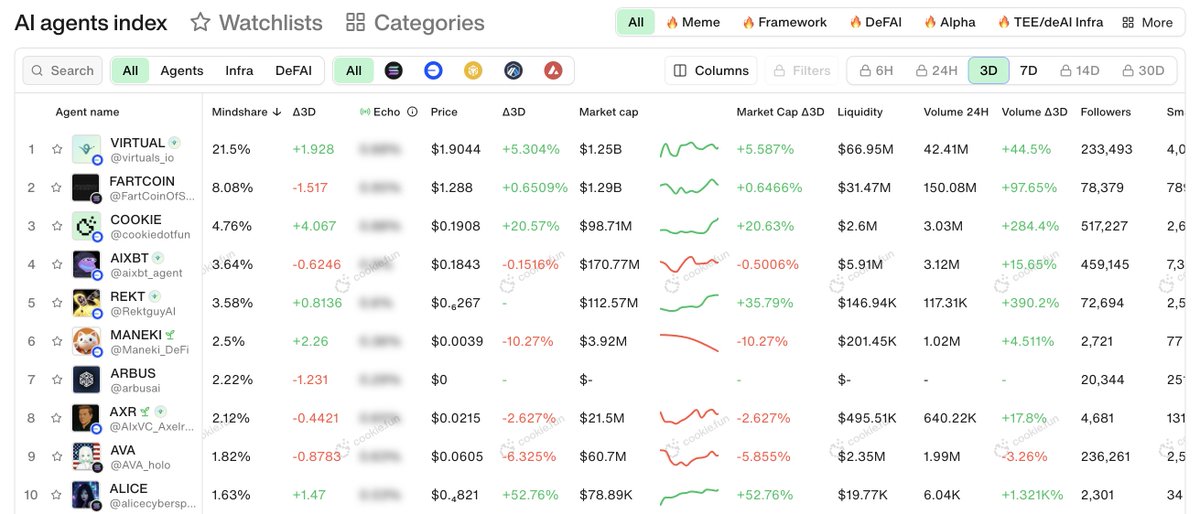Select the 7D timeframe
Screen dimensions: 1200x514
click(x=1028, y=71)
